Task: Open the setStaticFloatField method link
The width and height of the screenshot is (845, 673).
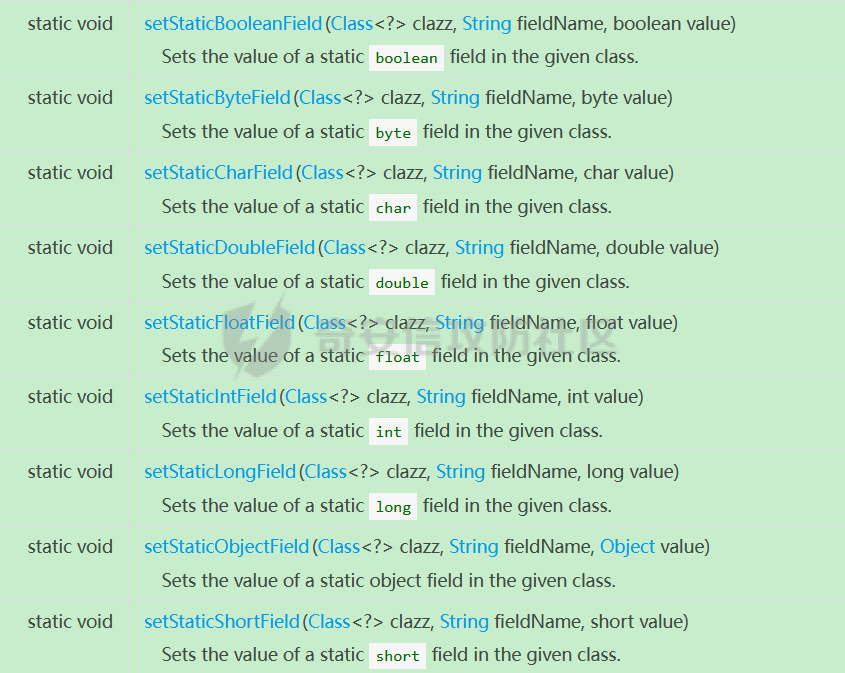Action: pyautogui.click(x=219, y=322)
